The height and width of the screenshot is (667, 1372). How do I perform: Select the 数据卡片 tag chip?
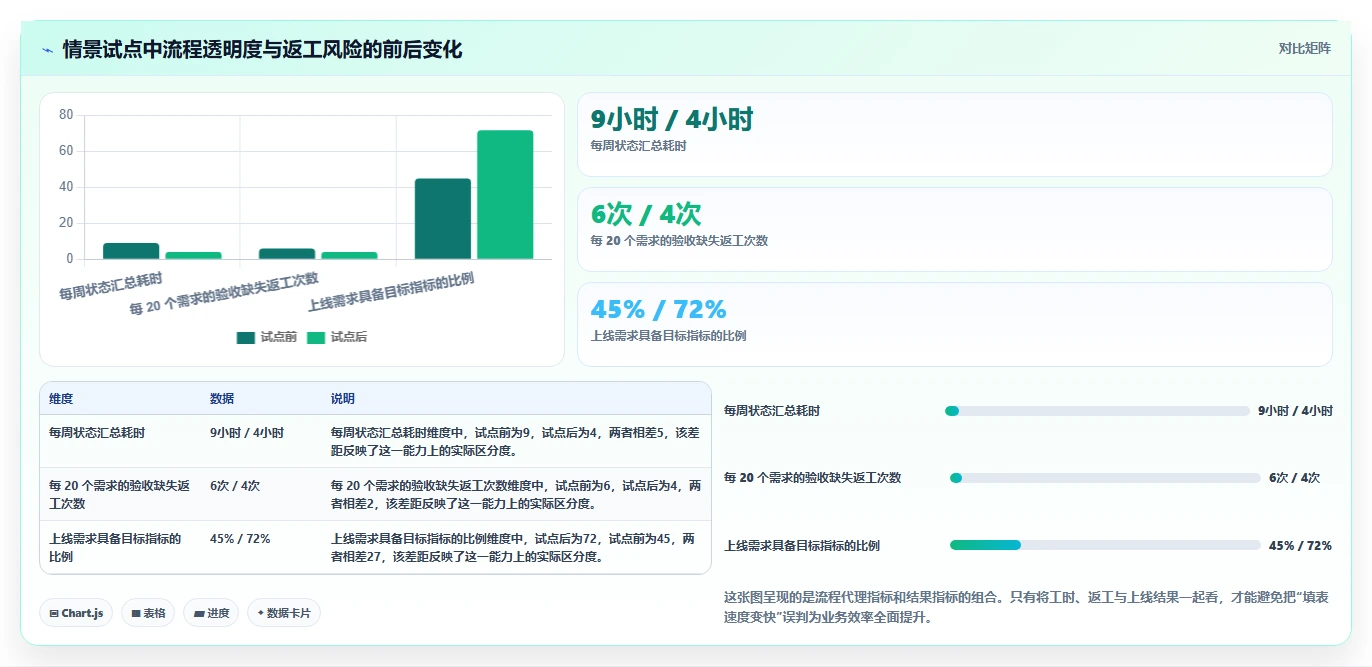(284, 613)
